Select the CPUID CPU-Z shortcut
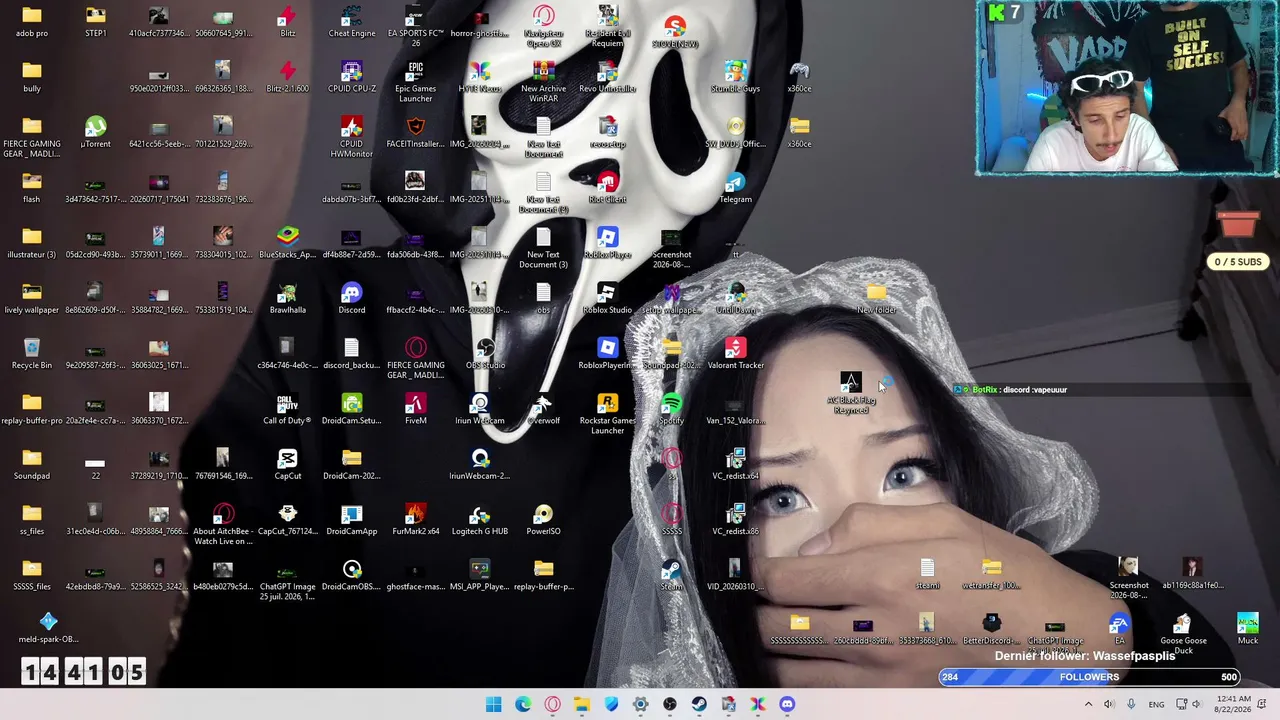This screenshot has width=1280, height=720. (351, 77)
